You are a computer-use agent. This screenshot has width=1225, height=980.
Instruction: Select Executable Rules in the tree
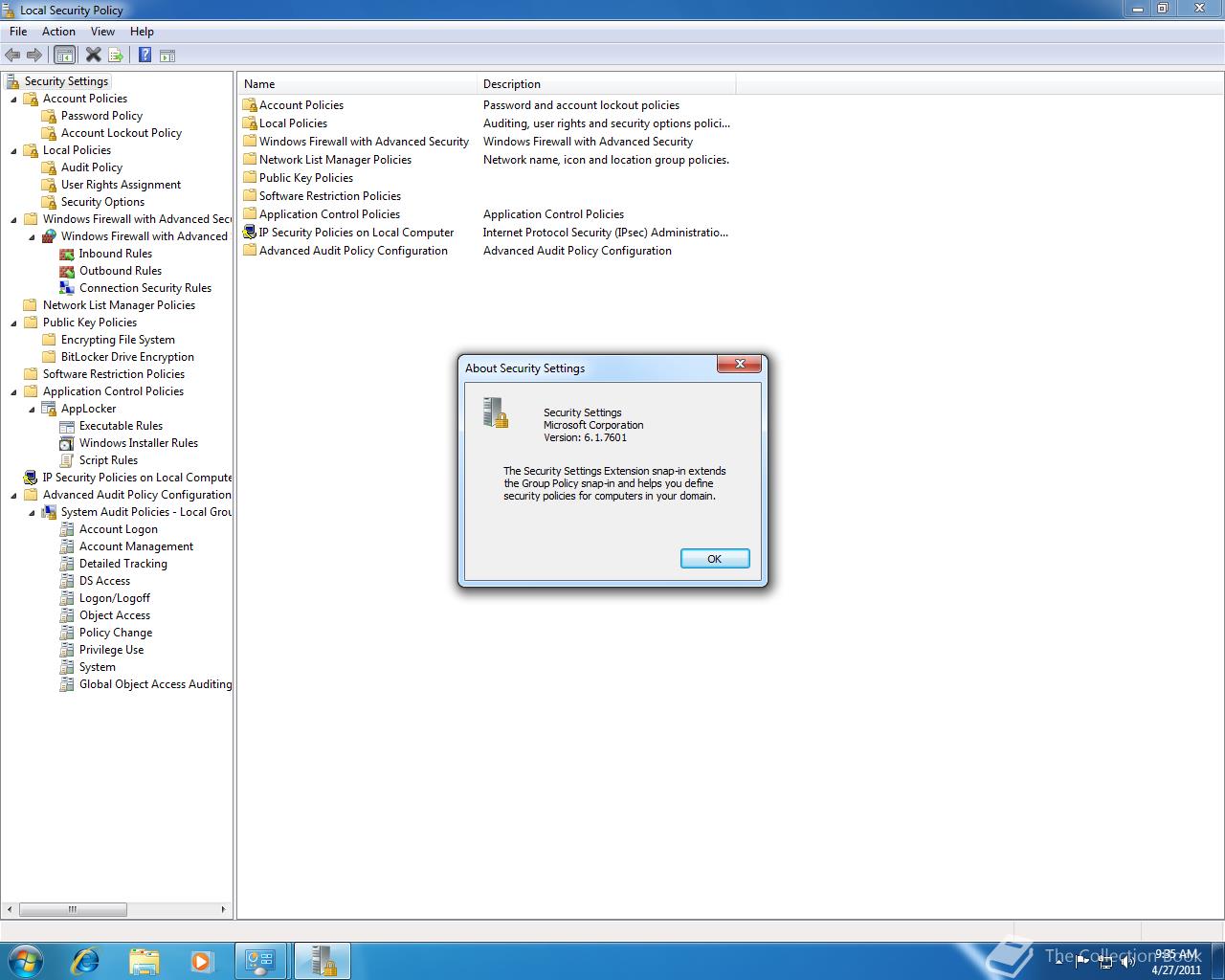click(x=121, y=426)
